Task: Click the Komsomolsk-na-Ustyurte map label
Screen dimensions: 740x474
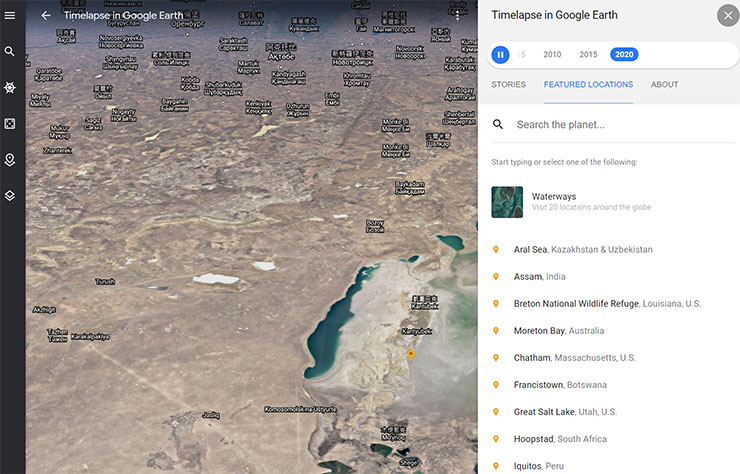Action: pyautogui.click(x=301, y=409)
